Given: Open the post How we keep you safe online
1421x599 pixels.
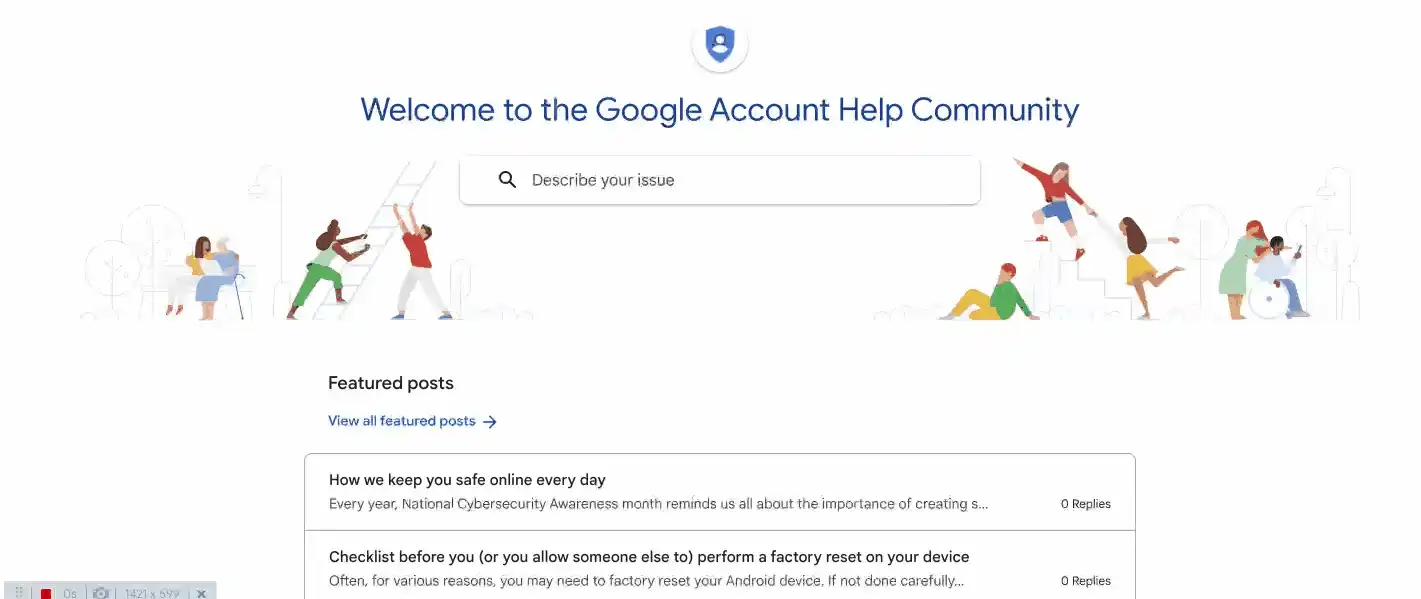Looking at the screenshot, I should (467, 479).
